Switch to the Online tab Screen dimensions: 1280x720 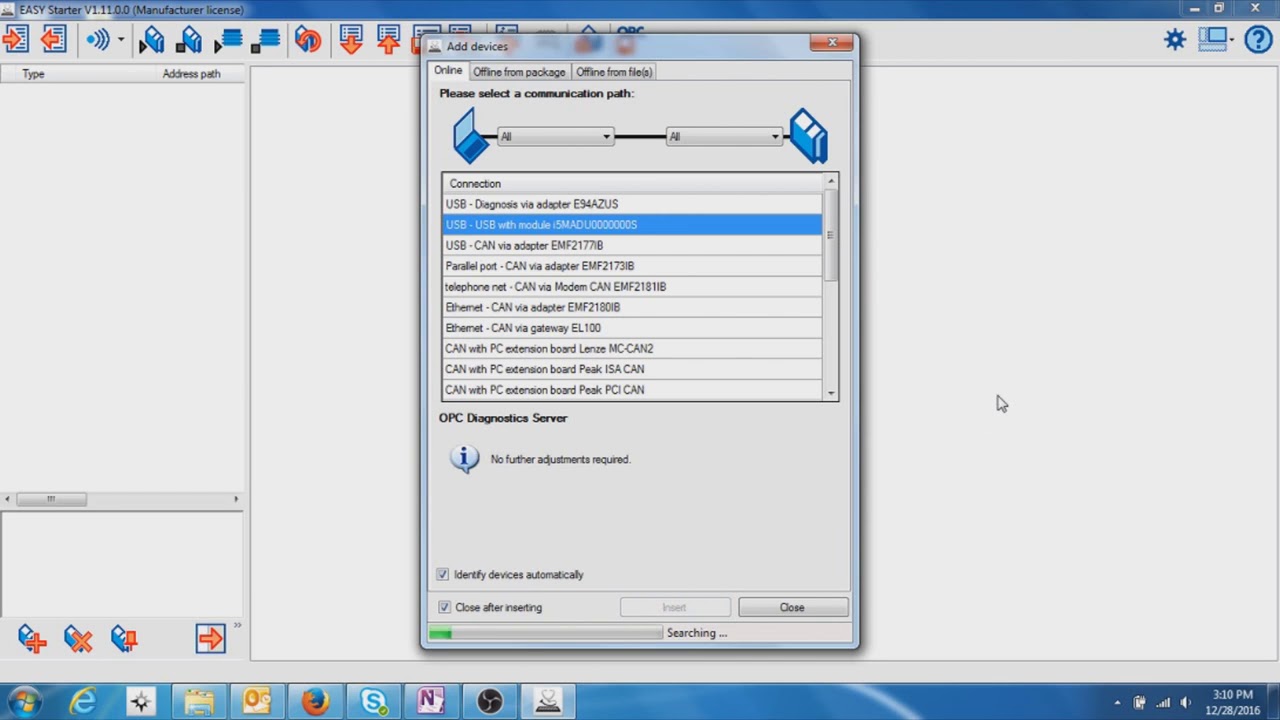[448, 71]
